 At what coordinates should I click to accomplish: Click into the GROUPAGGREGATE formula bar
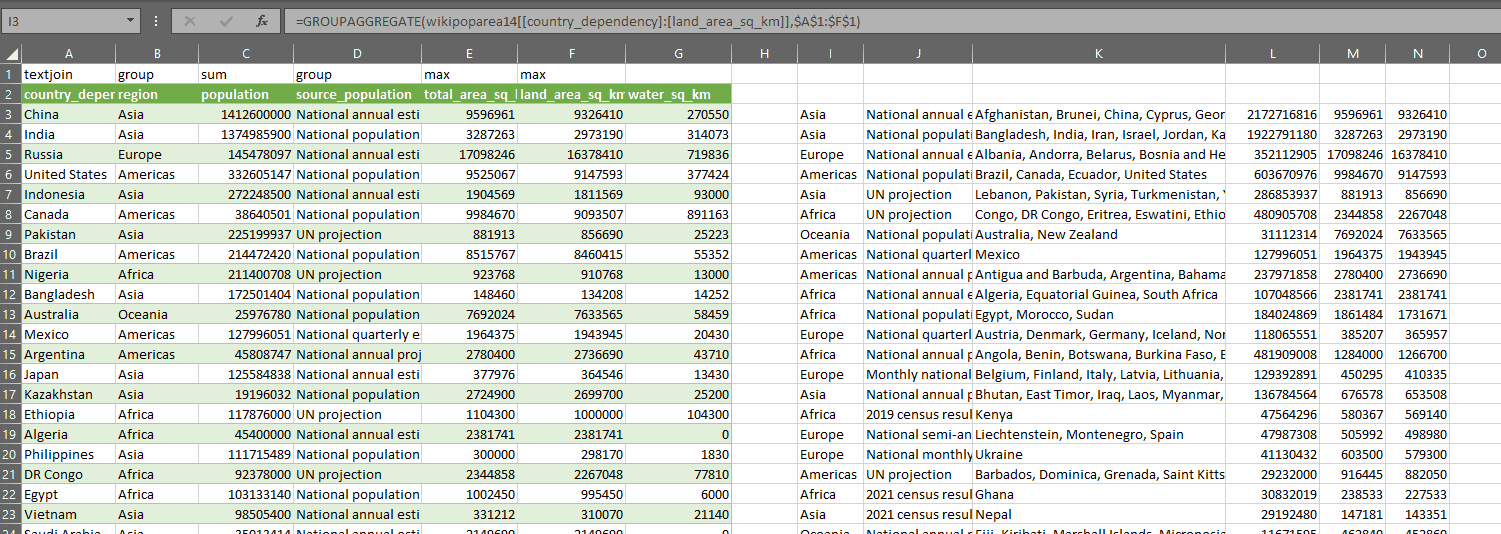pos(890,20)
